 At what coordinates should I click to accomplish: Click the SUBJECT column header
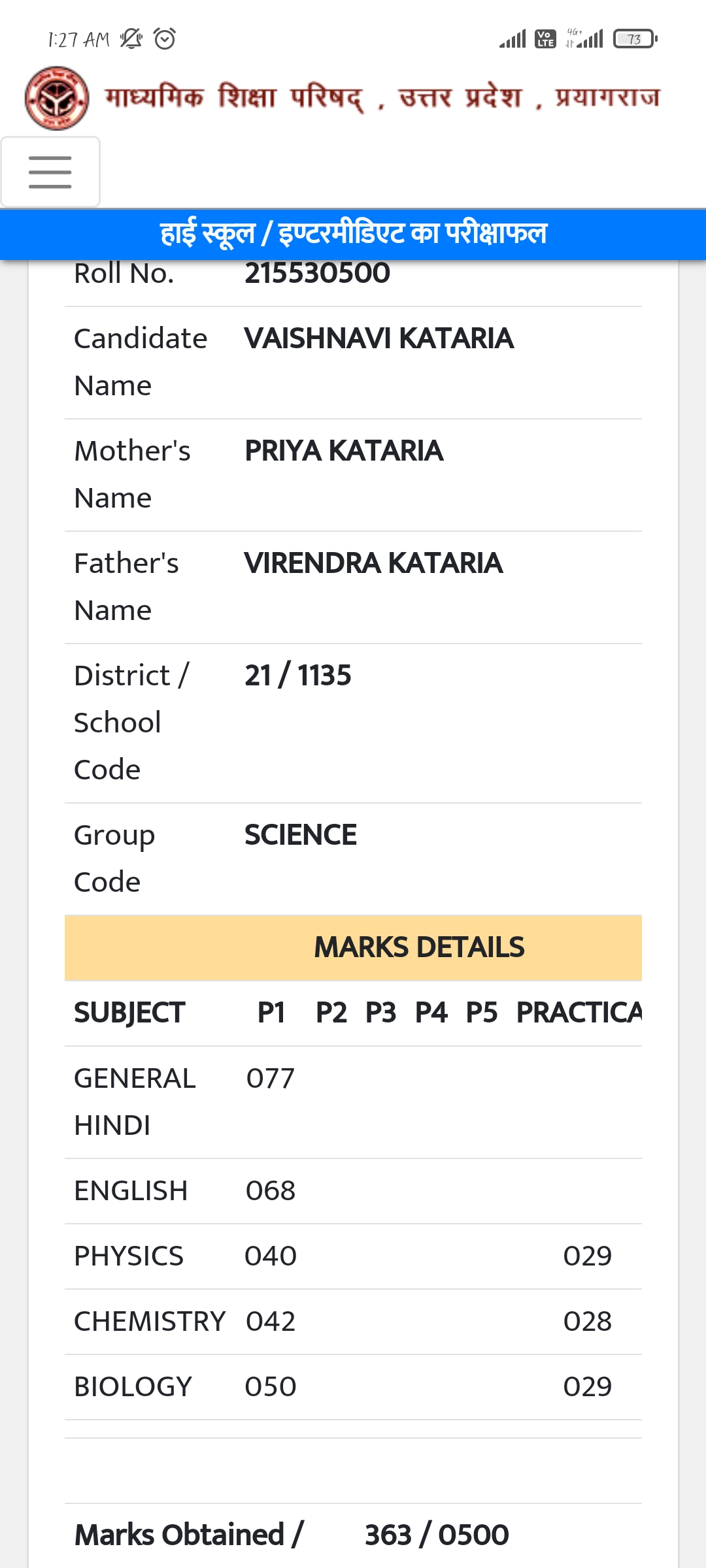coord(129,1013)
